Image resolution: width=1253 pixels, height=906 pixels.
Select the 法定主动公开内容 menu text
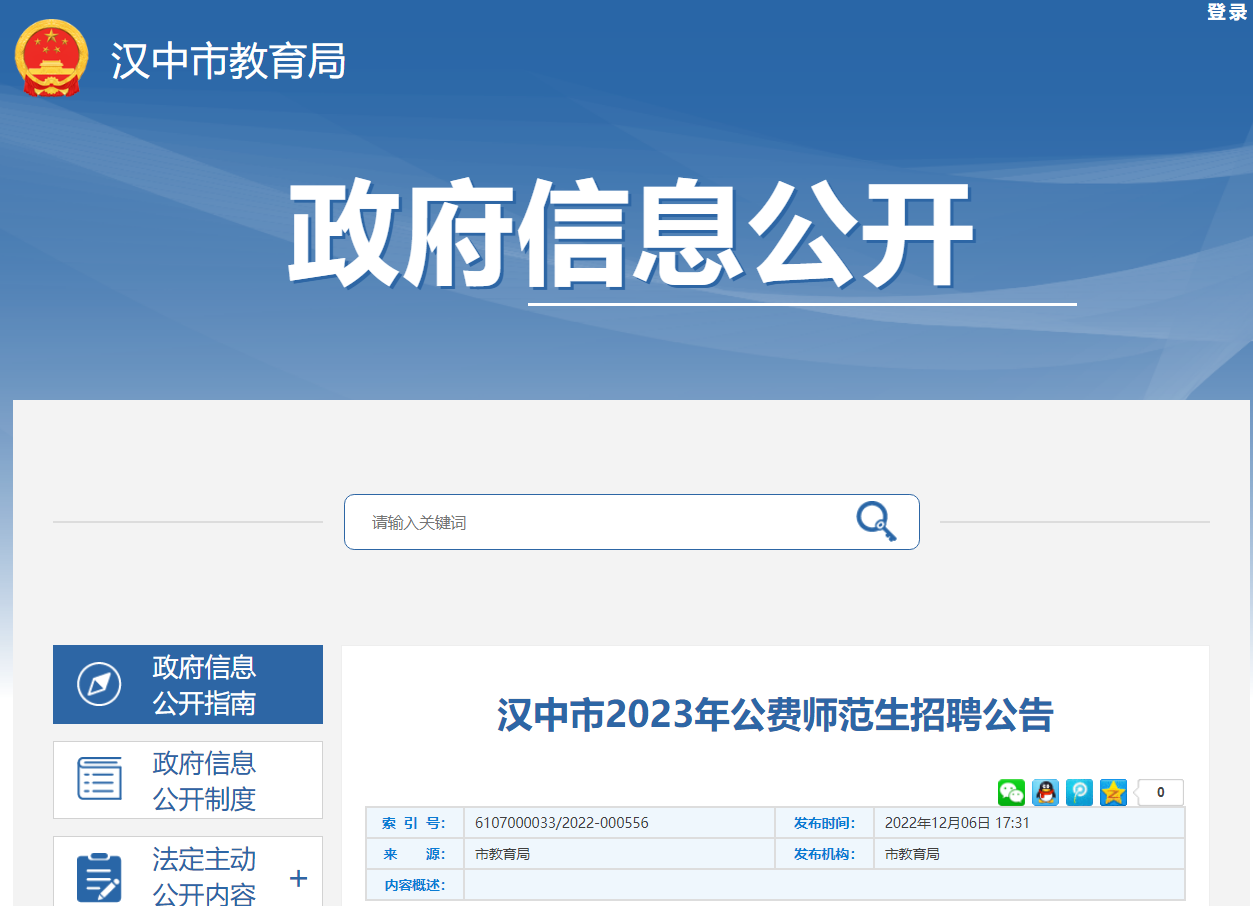point(204,877)
